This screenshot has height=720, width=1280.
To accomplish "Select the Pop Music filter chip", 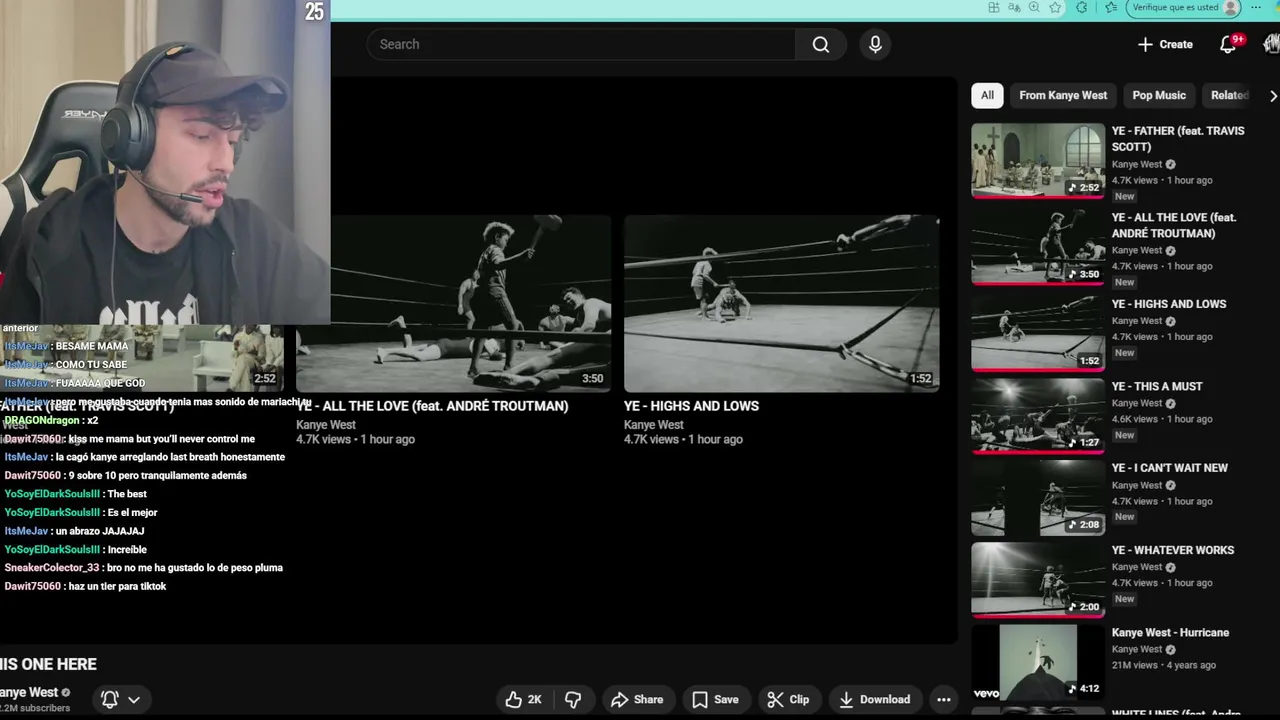I will 1159,95.
